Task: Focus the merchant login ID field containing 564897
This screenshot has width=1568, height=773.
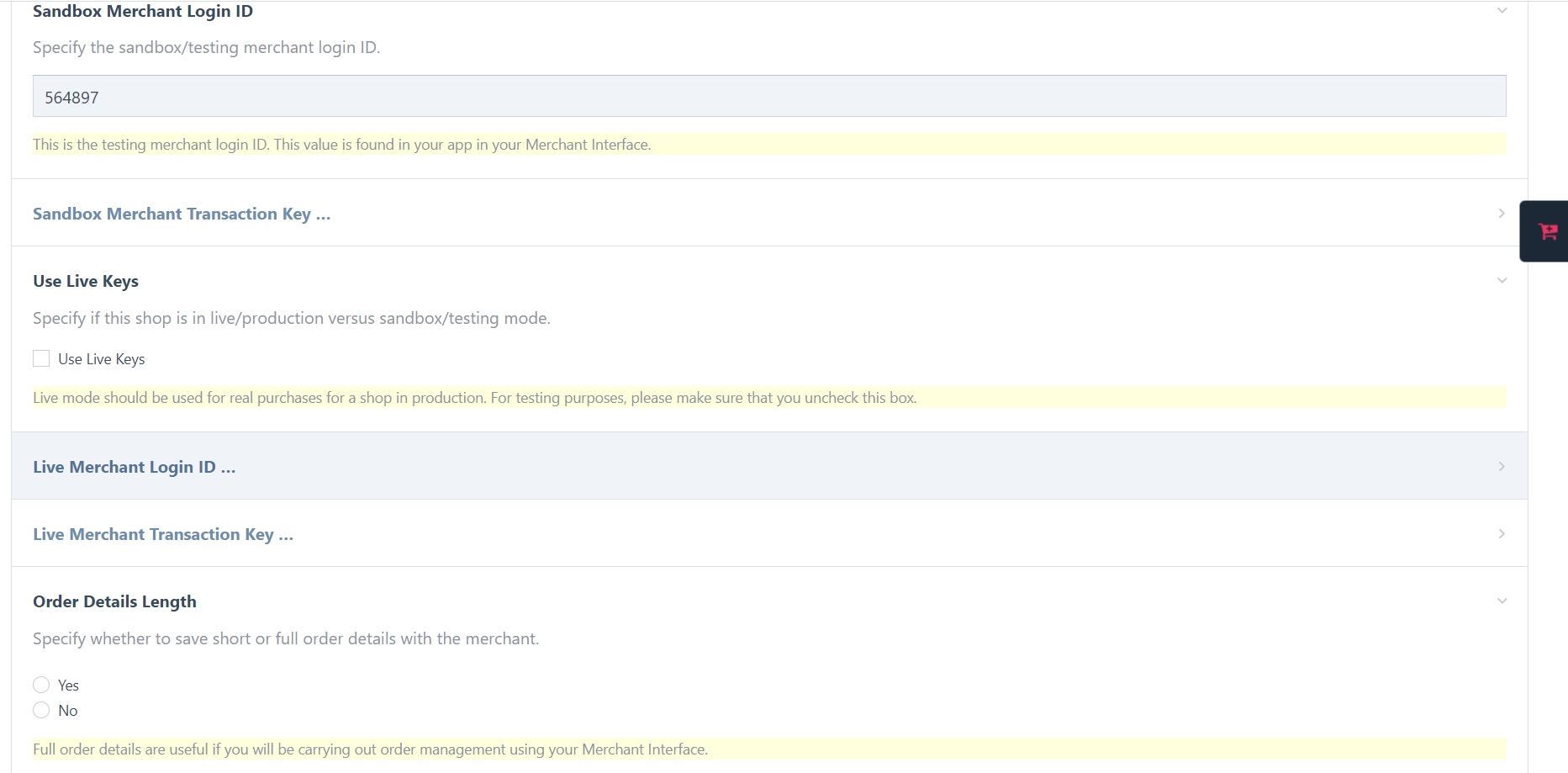Action: tap(769, 97)
